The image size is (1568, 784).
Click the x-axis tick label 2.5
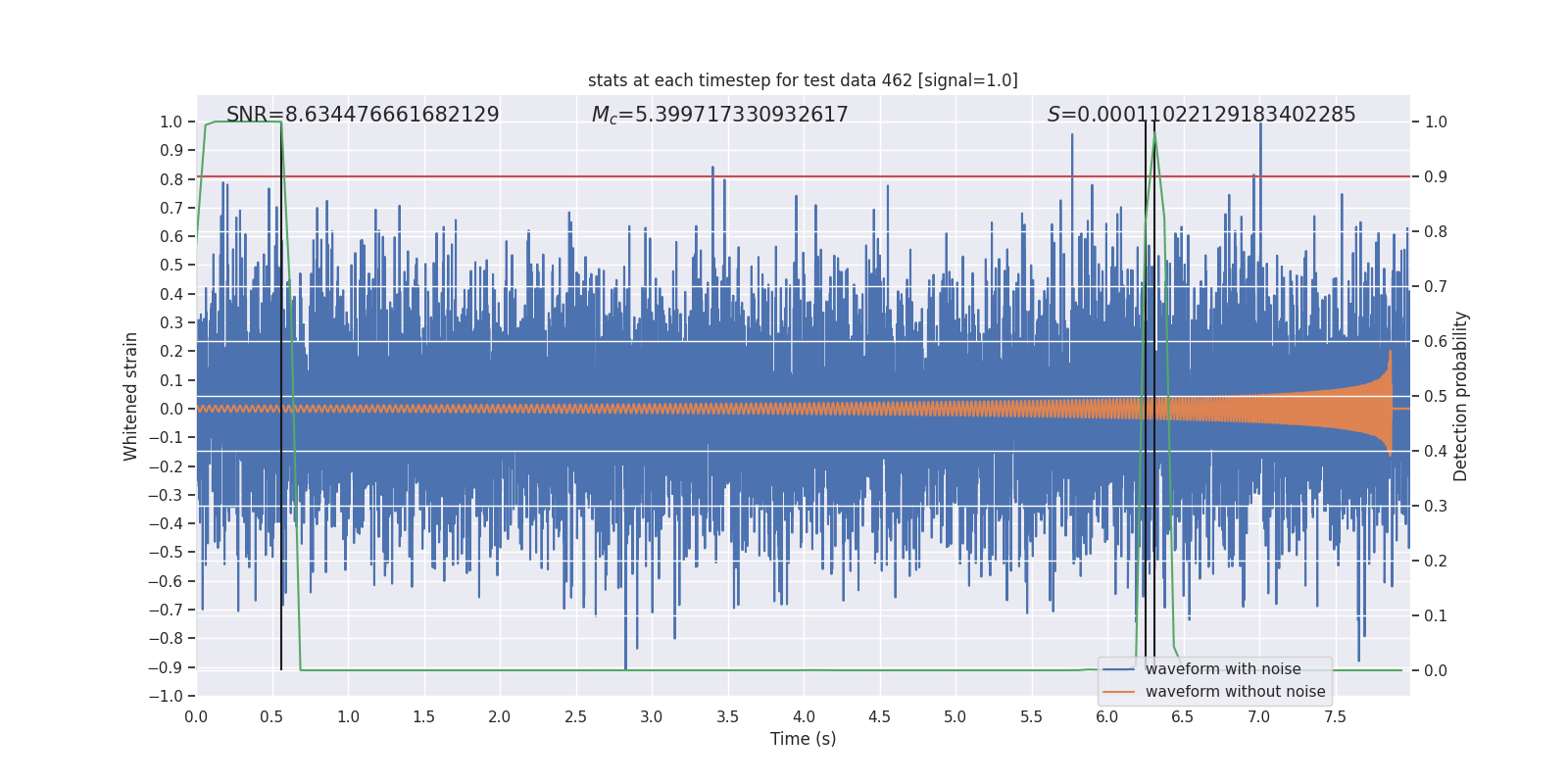point(576,717)
